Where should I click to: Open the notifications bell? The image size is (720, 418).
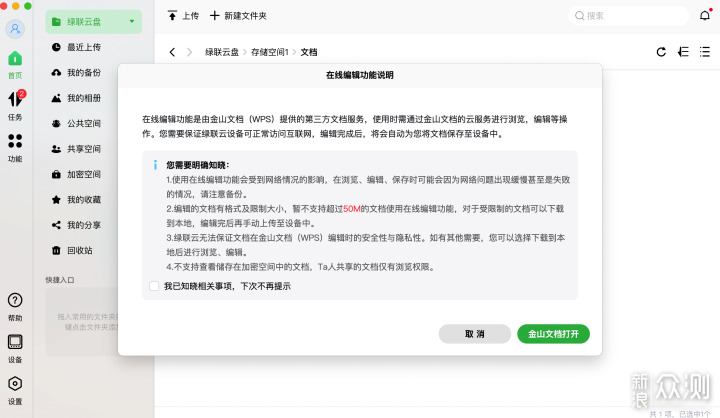tap(705, 16)
